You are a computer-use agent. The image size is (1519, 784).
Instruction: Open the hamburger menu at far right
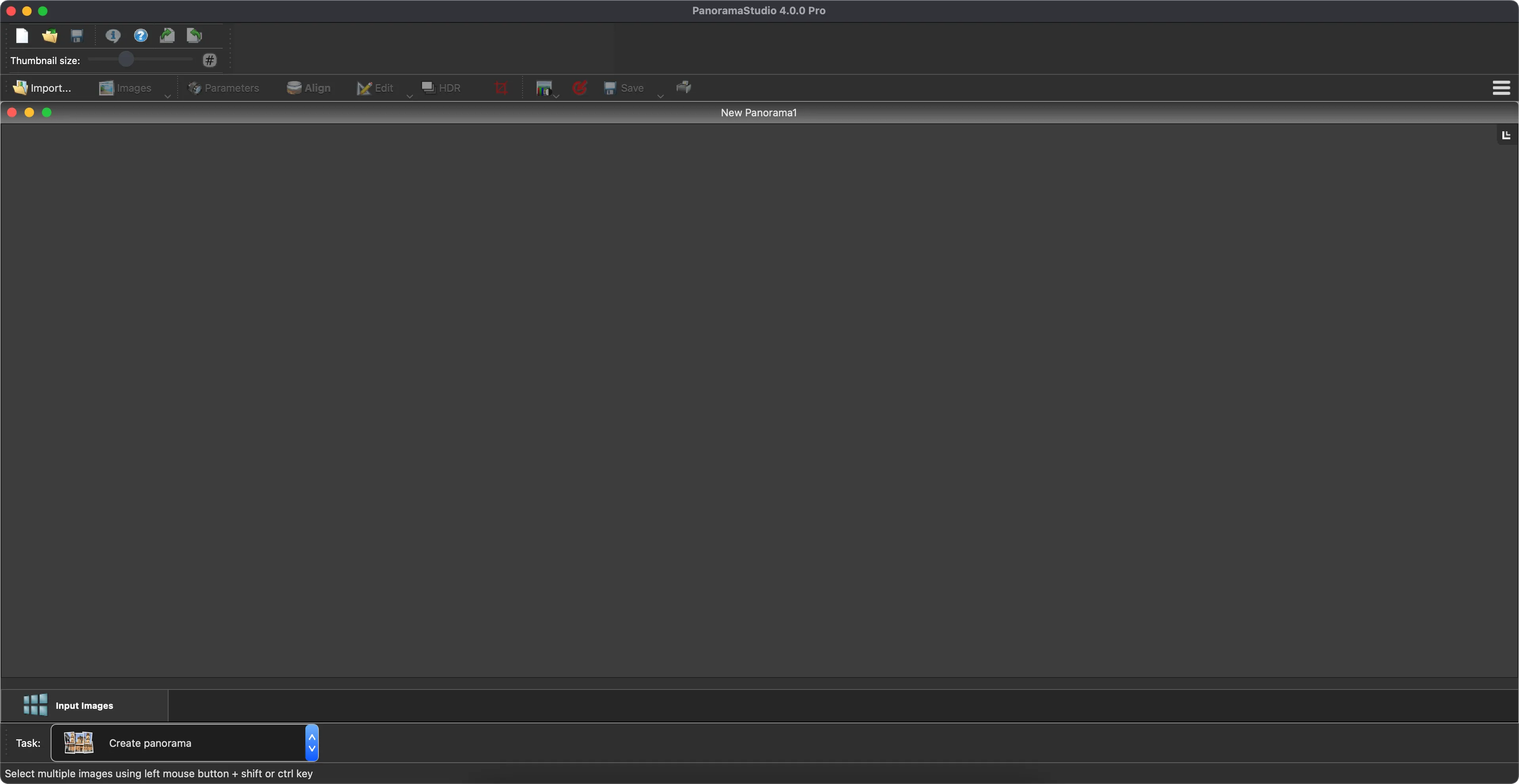tap(1501, 88)
